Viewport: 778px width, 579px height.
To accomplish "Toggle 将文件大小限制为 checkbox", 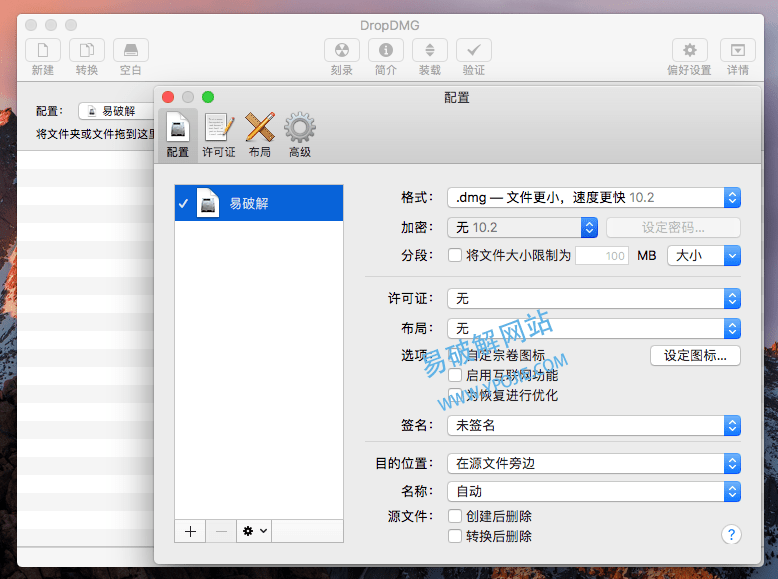I will point(455,256).
